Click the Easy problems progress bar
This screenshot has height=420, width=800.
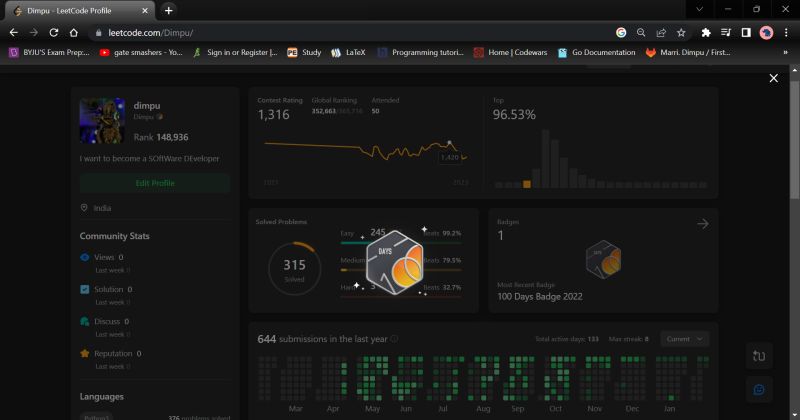401,243
